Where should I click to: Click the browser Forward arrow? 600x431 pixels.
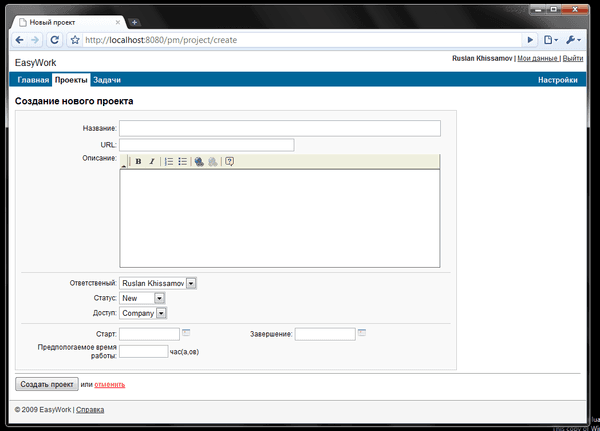click(35, 40)
